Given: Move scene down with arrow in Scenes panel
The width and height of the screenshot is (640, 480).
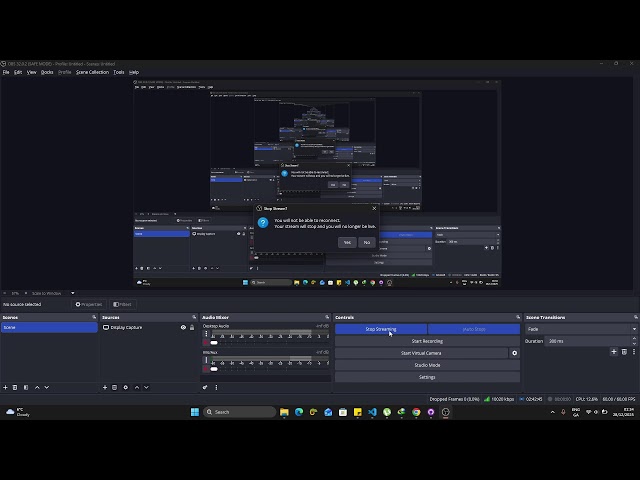Looking at the screenshot, I should 47,387.
